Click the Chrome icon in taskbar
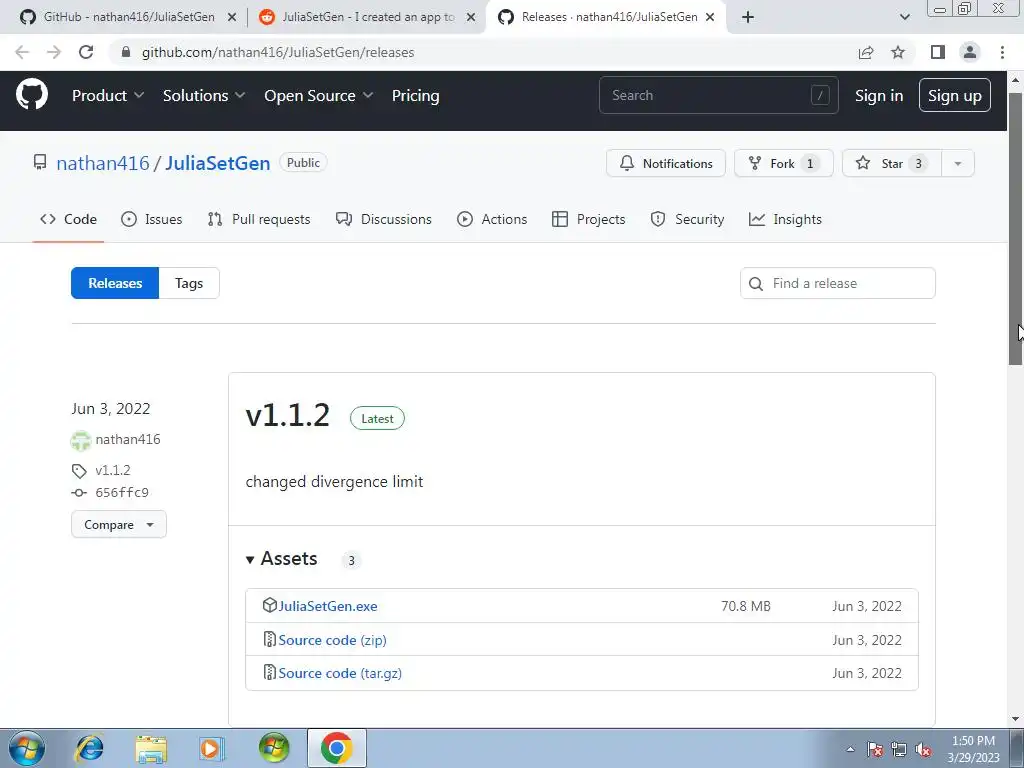The width and height of the screenshot is (1024, 768). click(336, 748)
